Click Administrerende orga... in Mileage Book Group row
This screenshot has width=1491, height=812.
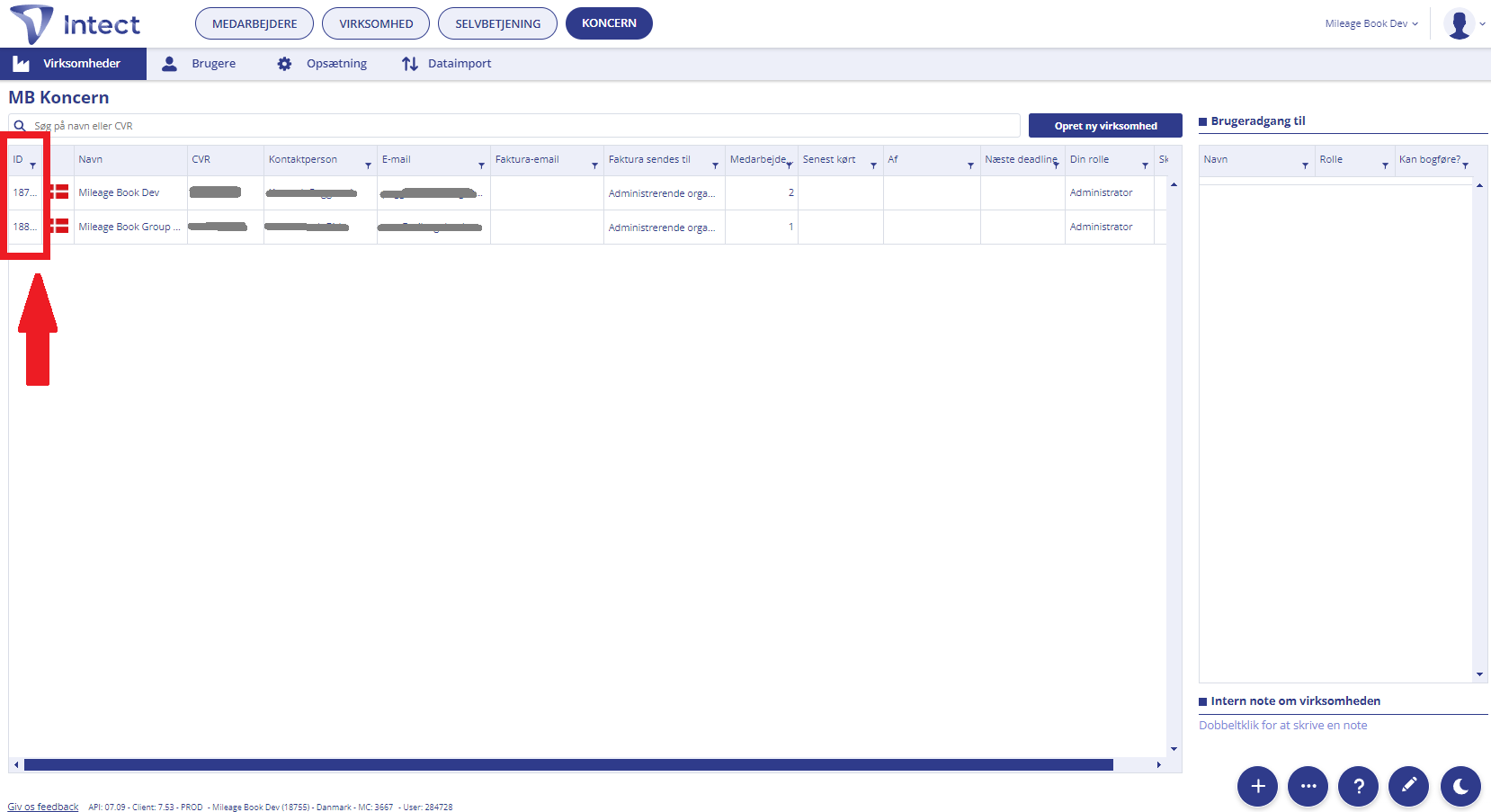pos(662,228)
